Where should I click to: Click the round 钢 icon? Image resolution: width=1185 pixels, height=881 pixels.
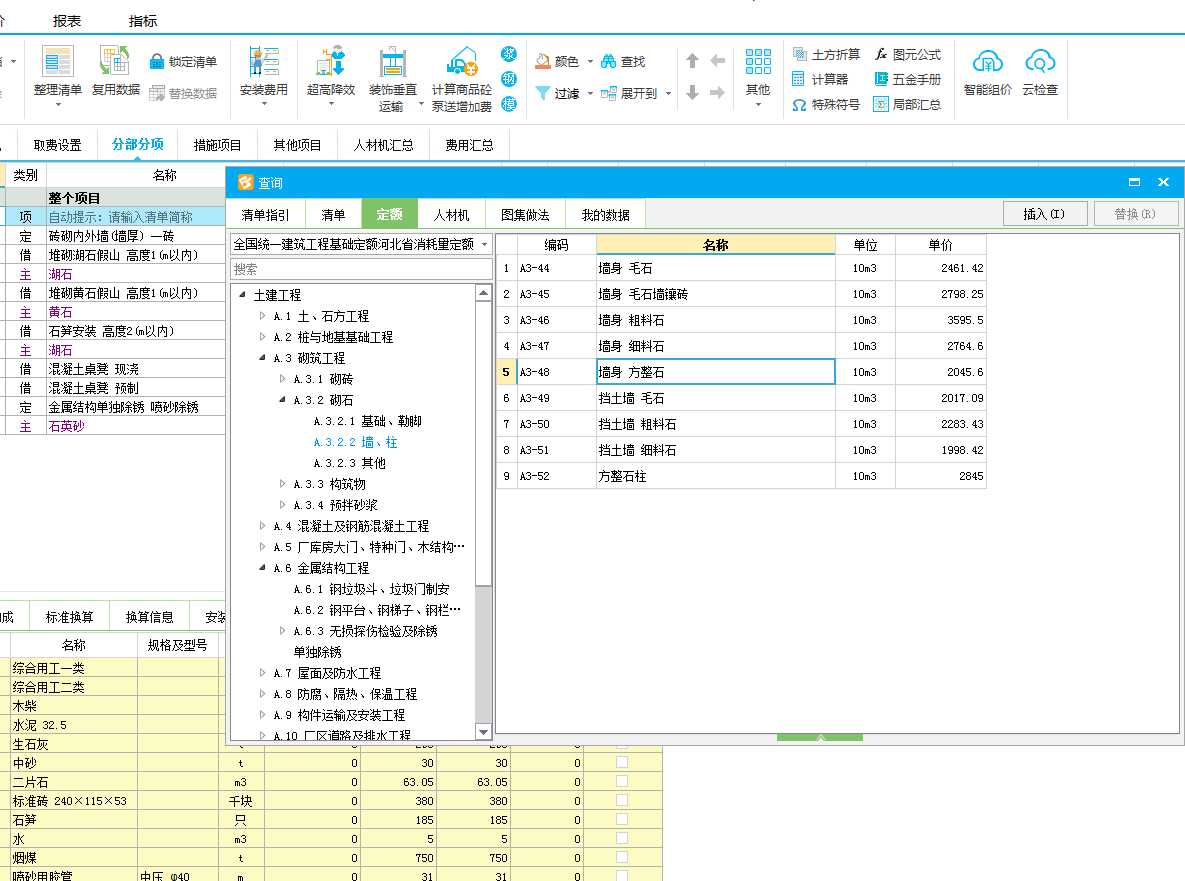click(x=509, y=79)
